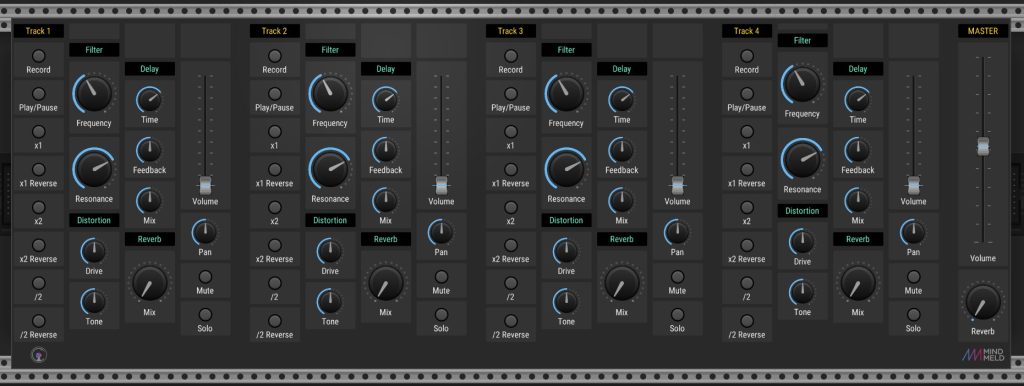Select Track 2 /2 speed button

275,283
